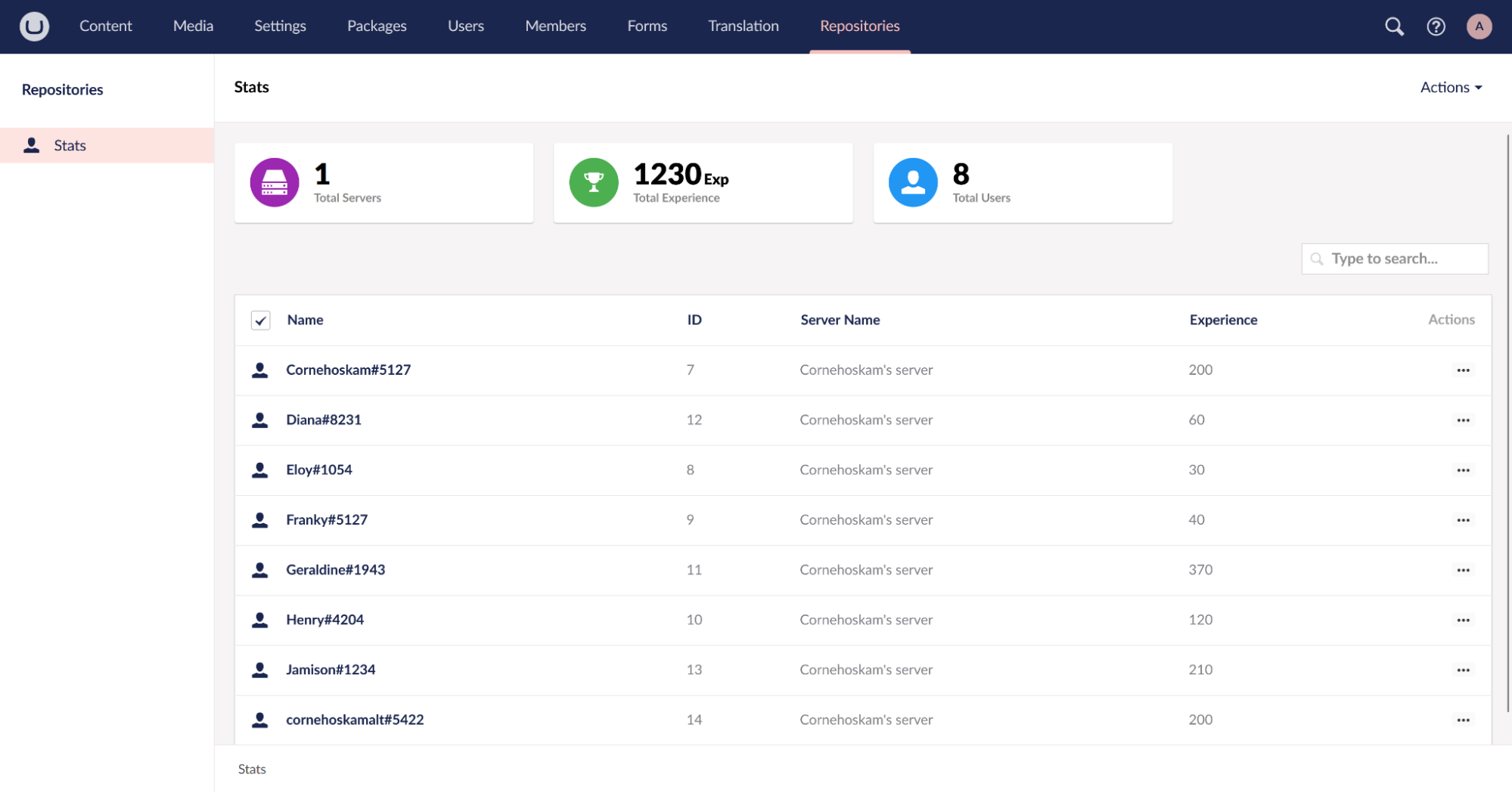1512x793 pixels.
Task: Expand the Actions dropdown at top right
Action: [1451, 88]
